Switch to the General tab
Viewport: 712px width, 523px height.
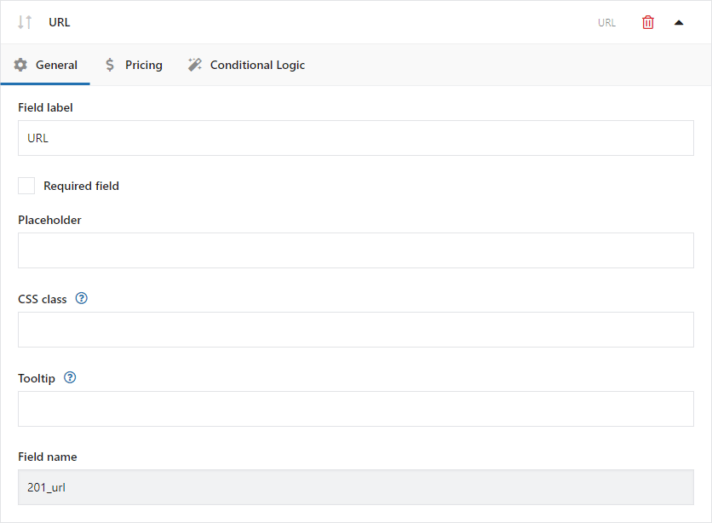(x=45, y=65)
